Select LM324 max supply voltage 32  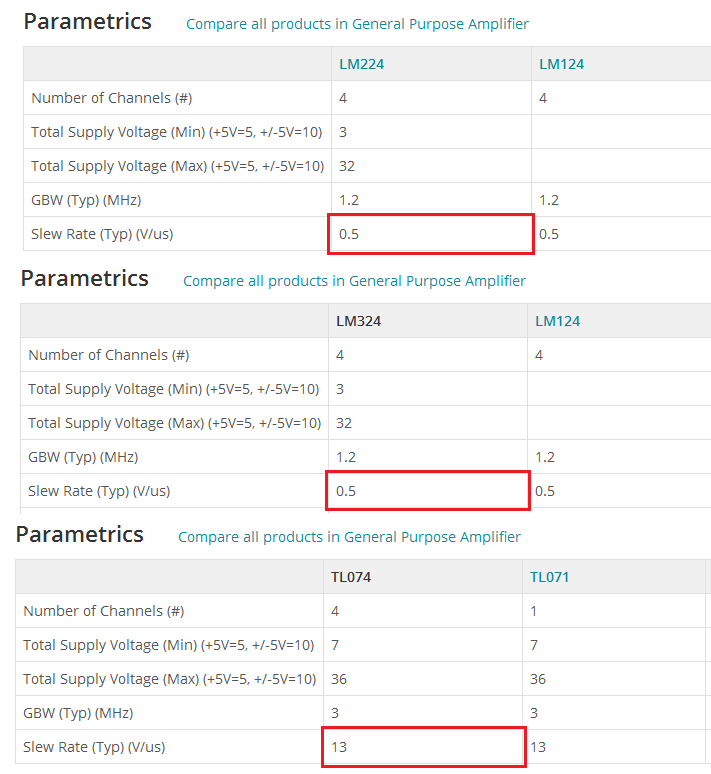pyautogui.click(x=344, y=423)
